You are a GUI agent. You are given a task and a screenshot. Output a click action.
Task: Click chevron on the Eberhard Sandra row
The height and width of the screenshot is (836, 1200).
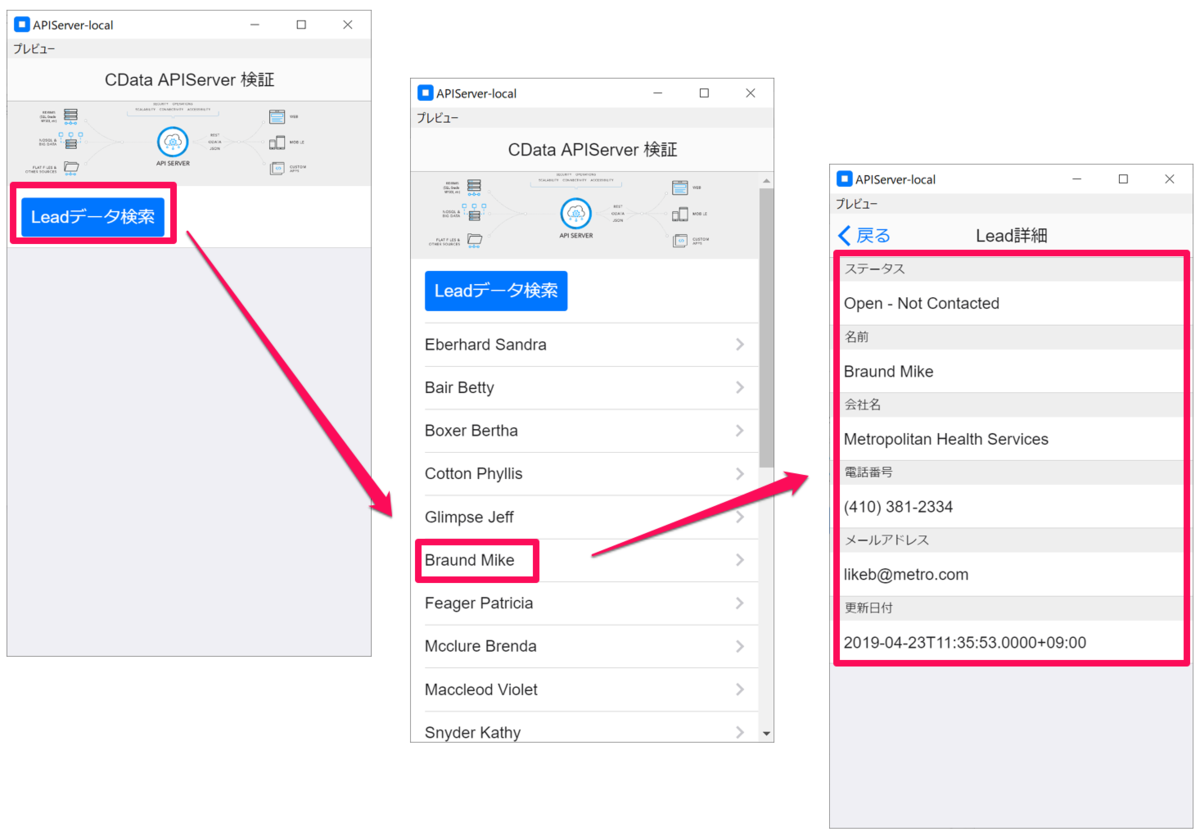pos(740,344)
